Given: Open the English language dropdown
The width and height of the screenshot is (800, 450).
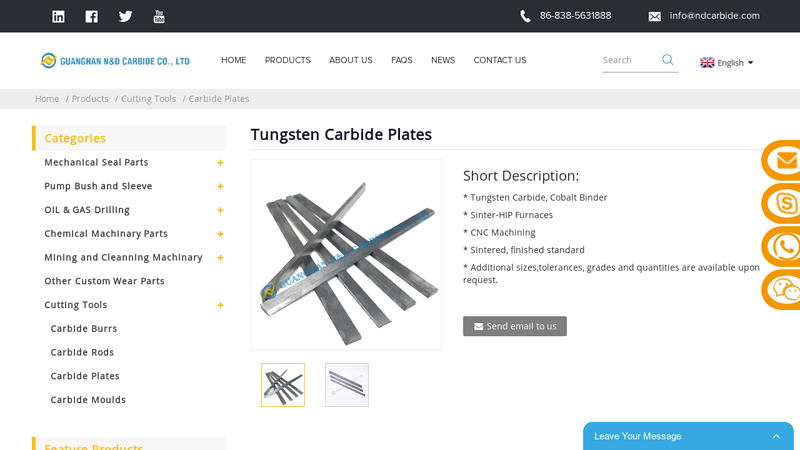Looking at the screenshot, I should click(727, 62).
